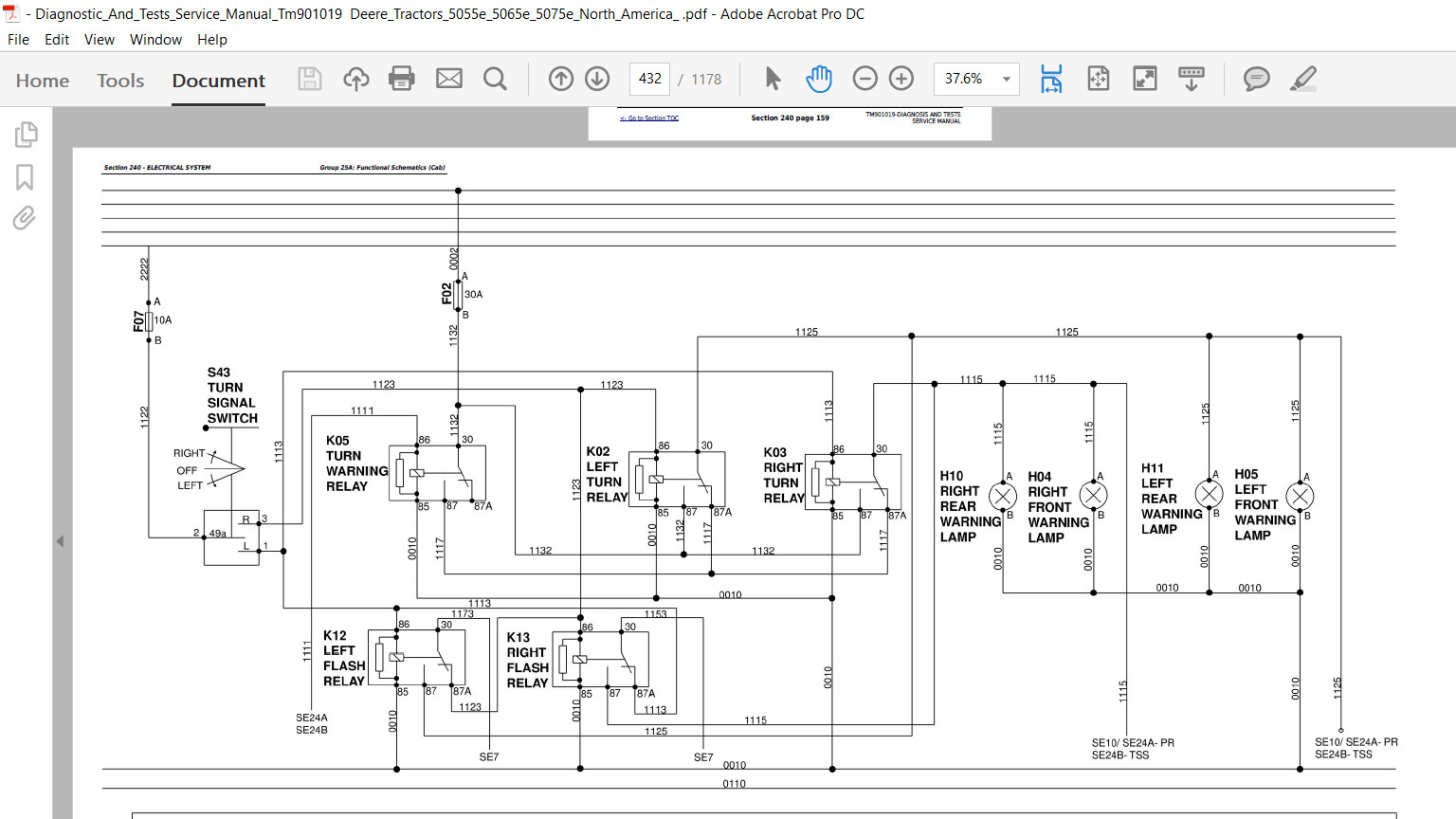Open the zoom level dropdown arrow
Image resolution: width=1456 pixels, height=819 pixels.
[1007, 79]
